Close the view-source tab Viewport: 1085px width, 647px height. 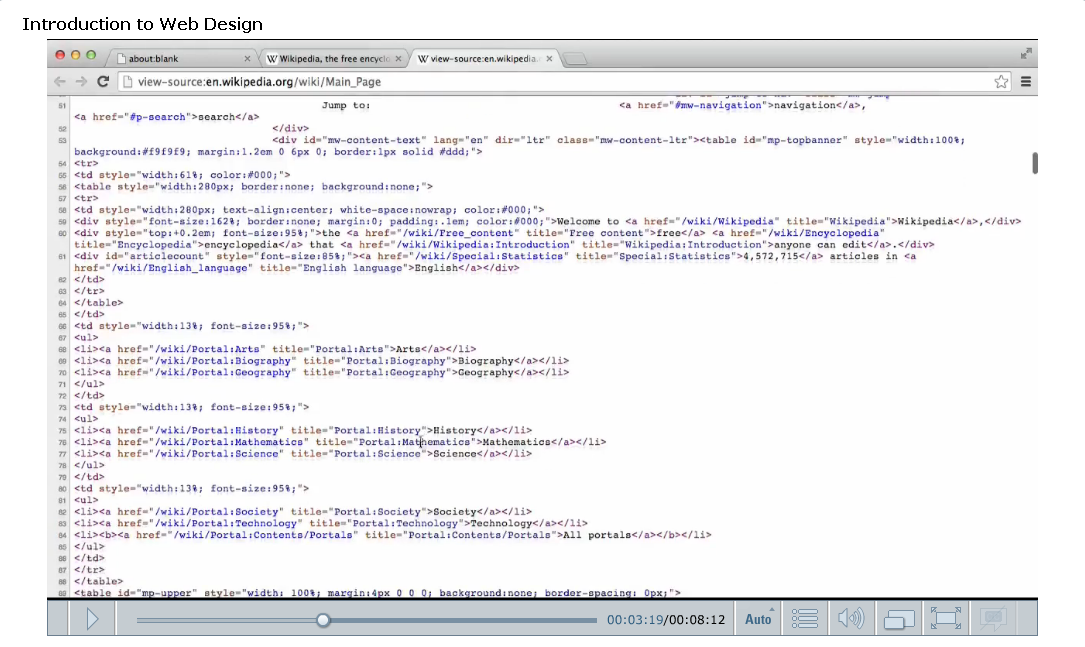point(549,59)
